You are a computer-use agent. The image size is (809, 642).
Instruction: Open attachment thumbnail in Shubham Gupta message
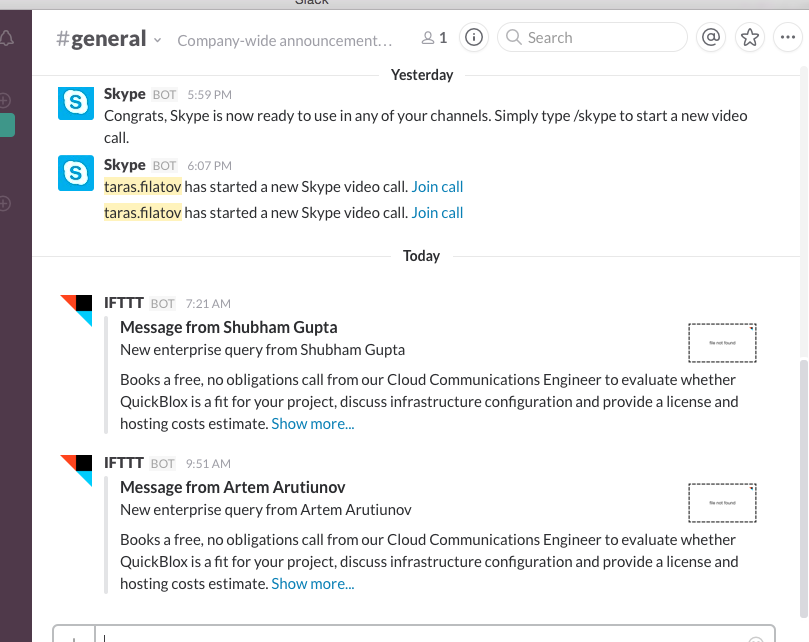(722, 343)
